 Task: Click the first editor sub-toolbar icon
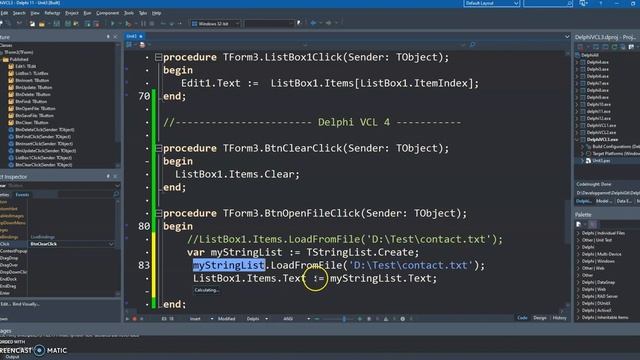tap(129, 44)
